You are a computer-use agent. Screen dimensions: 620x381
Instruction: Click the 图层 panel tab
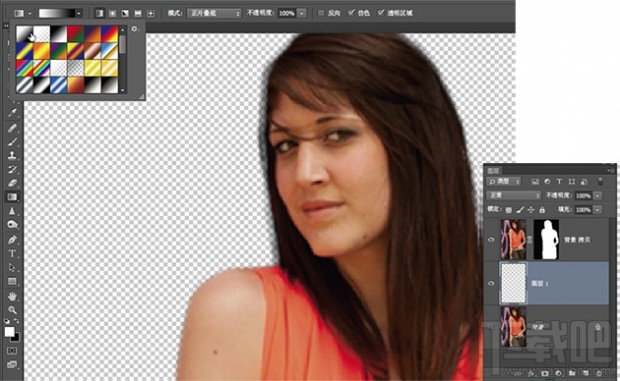493,171
